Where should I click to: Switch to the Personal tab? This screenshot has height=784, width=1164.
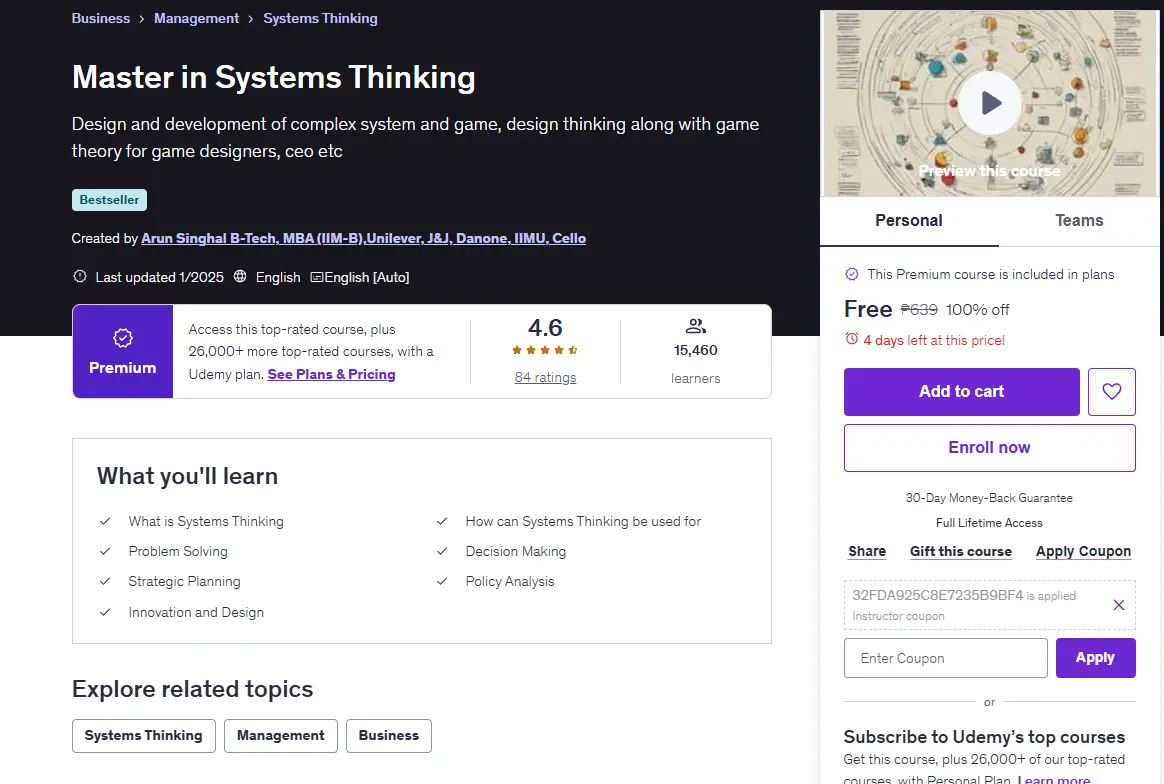tap(909, 220)
